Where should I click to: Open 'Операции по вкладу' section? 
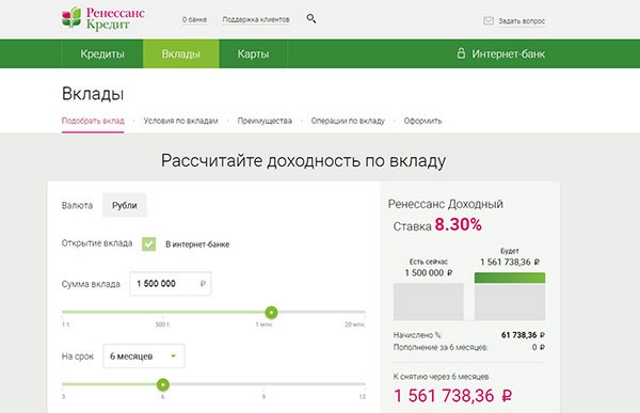(347, 121)
